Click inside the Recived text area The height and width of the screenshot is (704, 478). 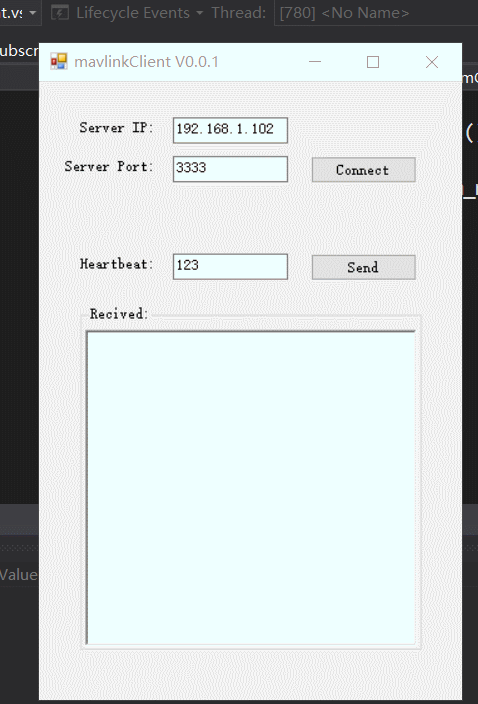(251, 488)
